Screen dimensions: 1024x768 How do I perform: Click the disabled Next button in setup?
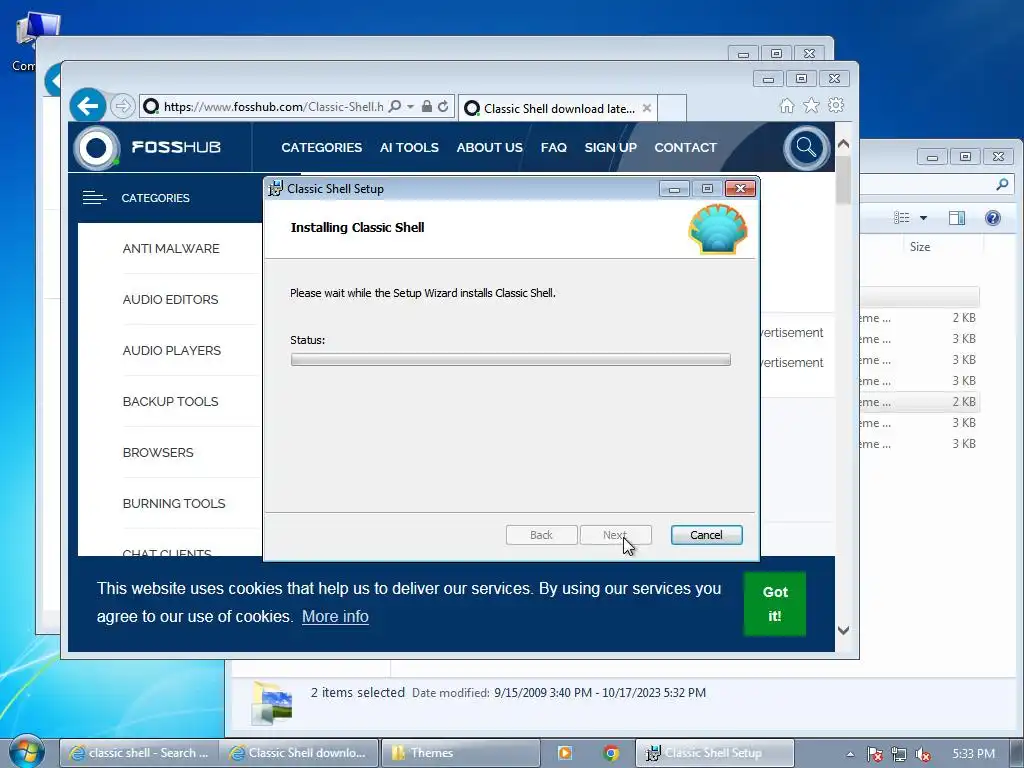point(615,535)
